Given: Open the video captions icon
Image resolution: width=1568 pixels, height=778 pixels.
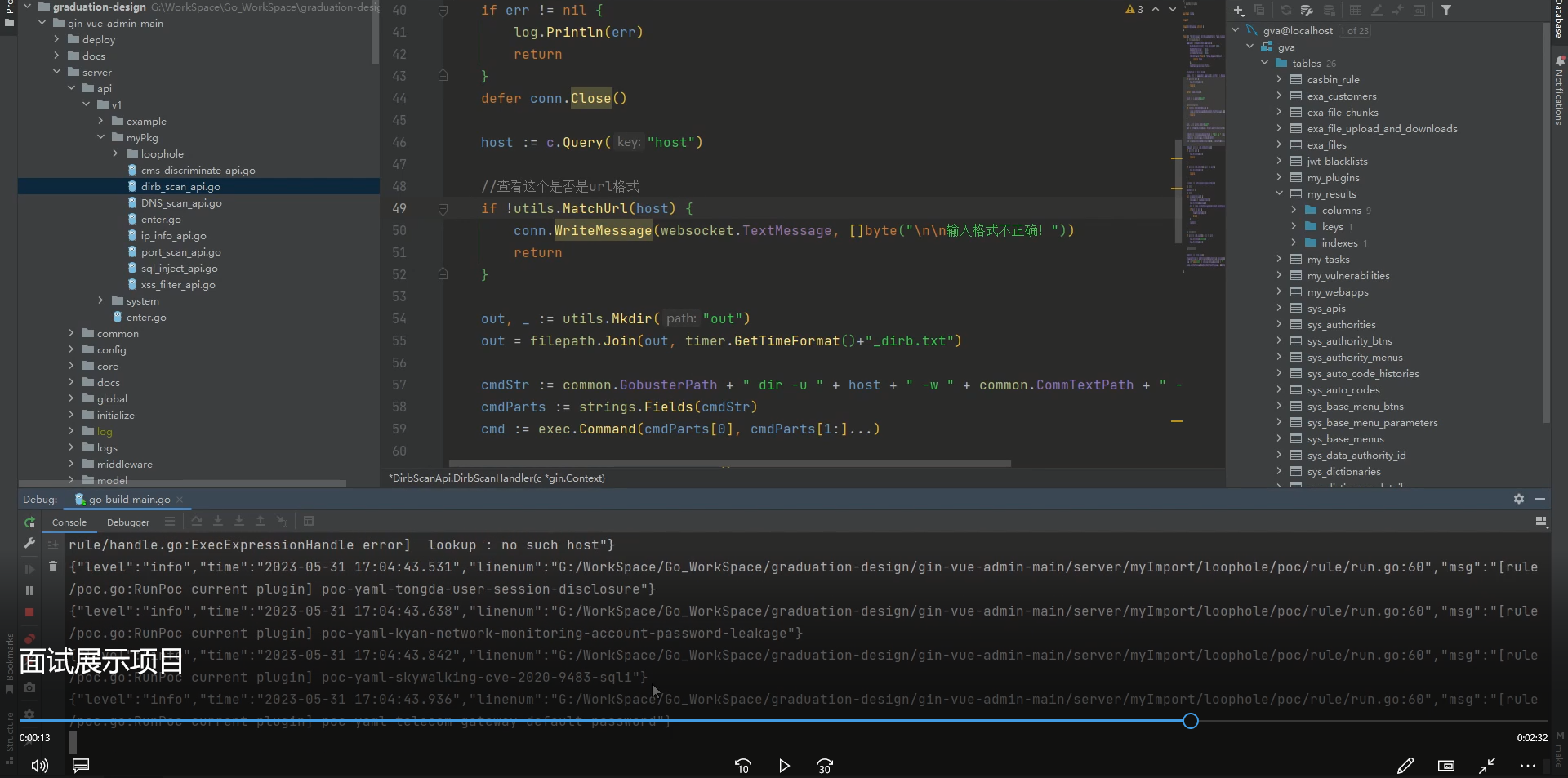Looking at the screenshot, I should (x=81, y=766).
